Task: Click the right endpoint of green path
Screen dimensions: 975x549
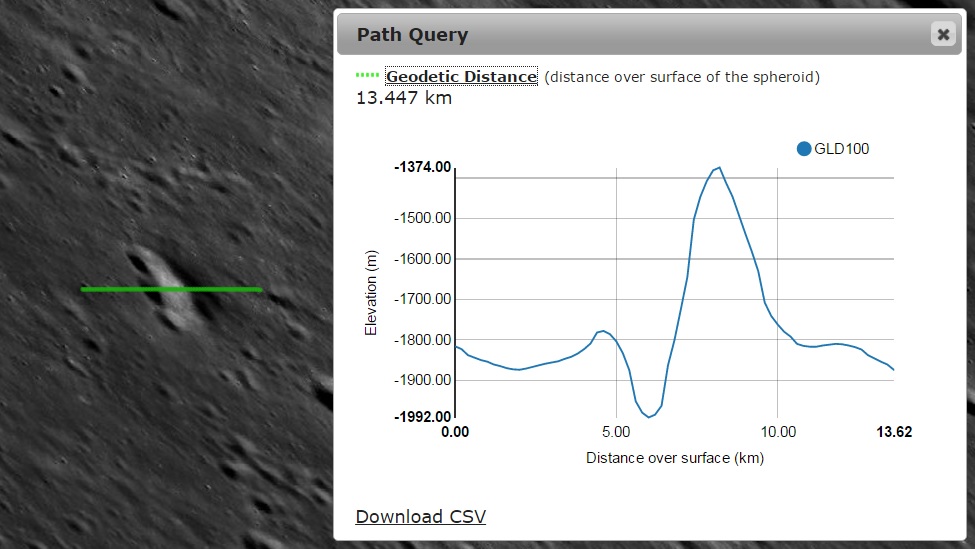Action: 260,289
